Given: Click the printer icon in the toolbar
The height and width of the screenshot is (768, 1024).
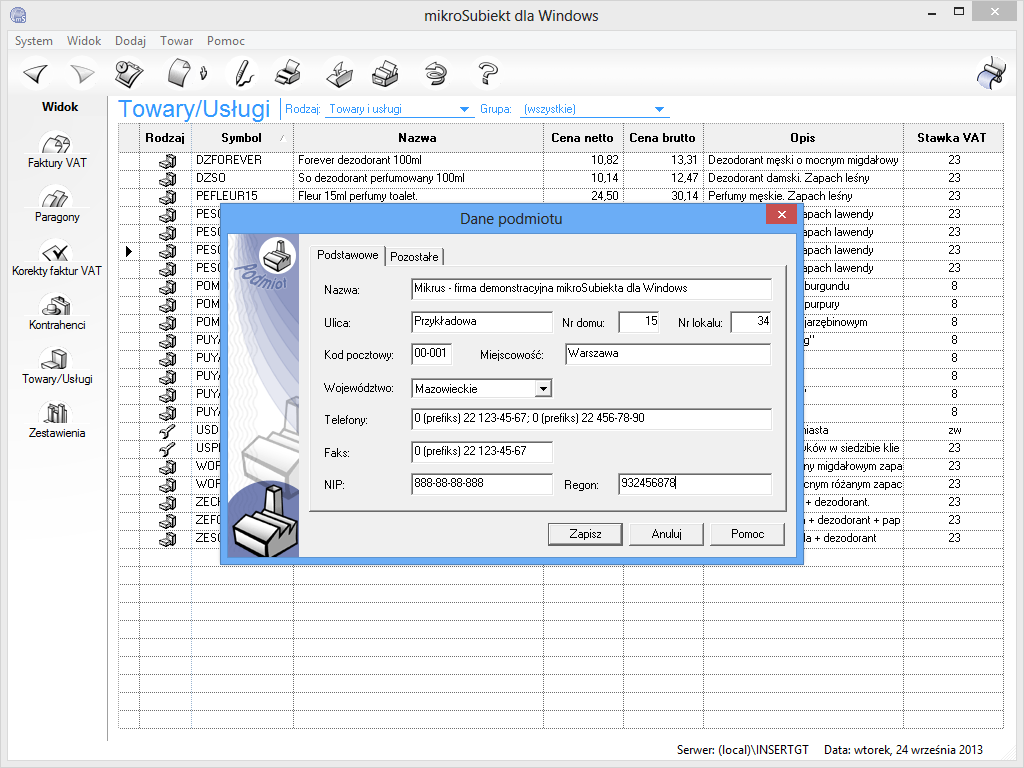Looking at the screenshot, I should (x=287, y=73).
